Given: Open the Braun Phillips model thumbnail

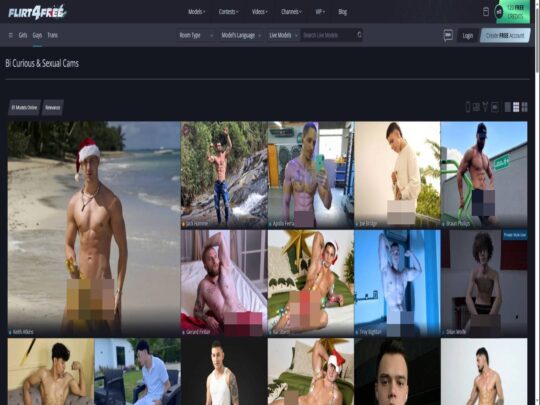Looking at the screenshot, I should point(484,175).
